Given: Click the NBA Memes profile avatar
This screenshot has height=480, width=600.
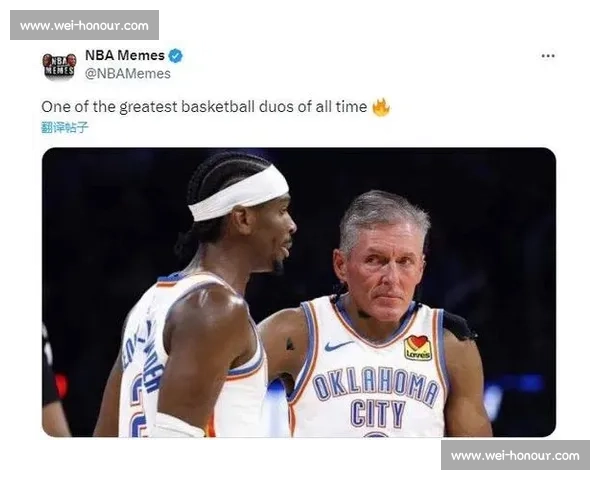Looking at the screenshot, I should click(x=59, y=66).
